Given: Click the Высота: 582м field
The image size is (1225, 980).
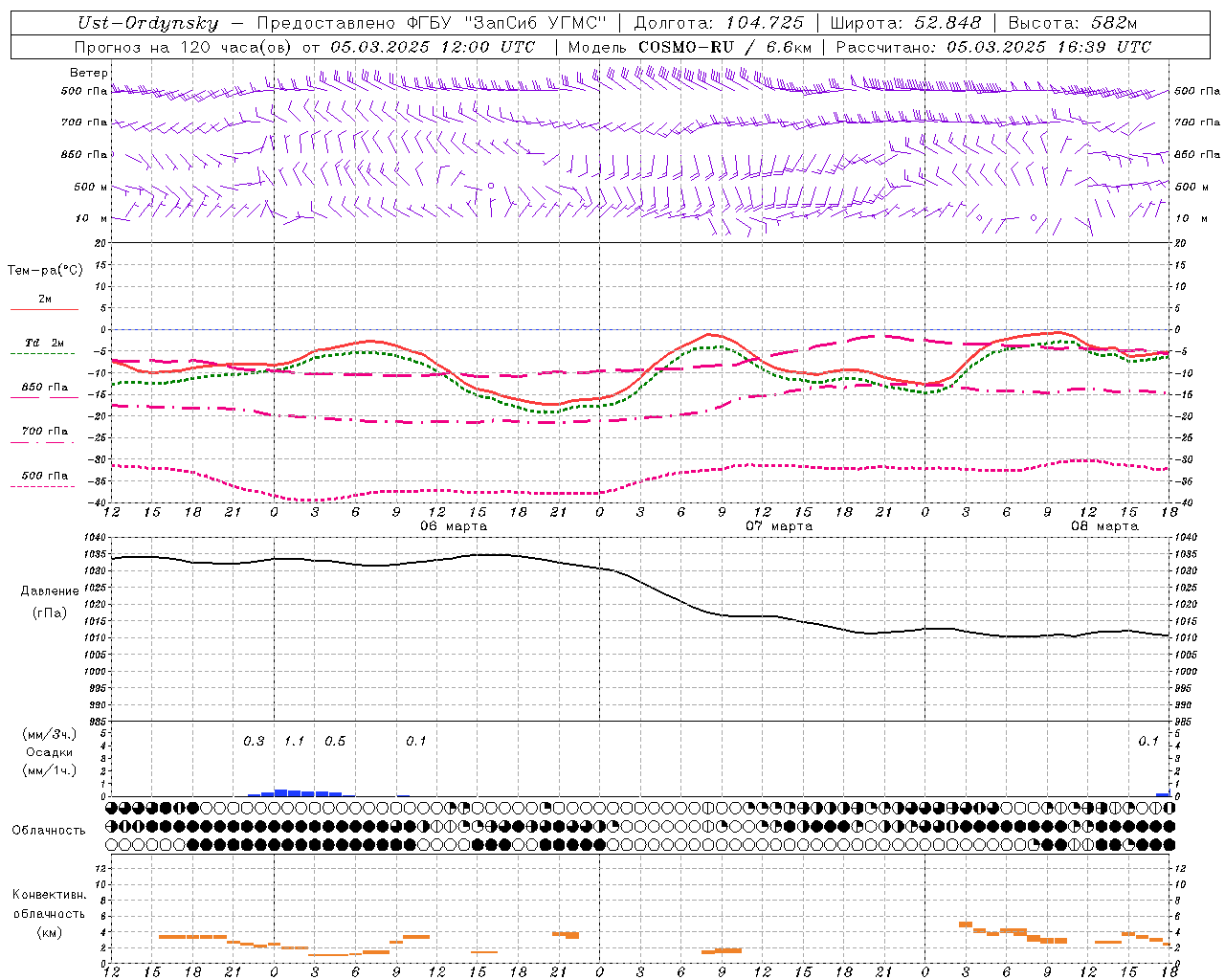Looking at the screenshot, I should (x=1073, y=23).
